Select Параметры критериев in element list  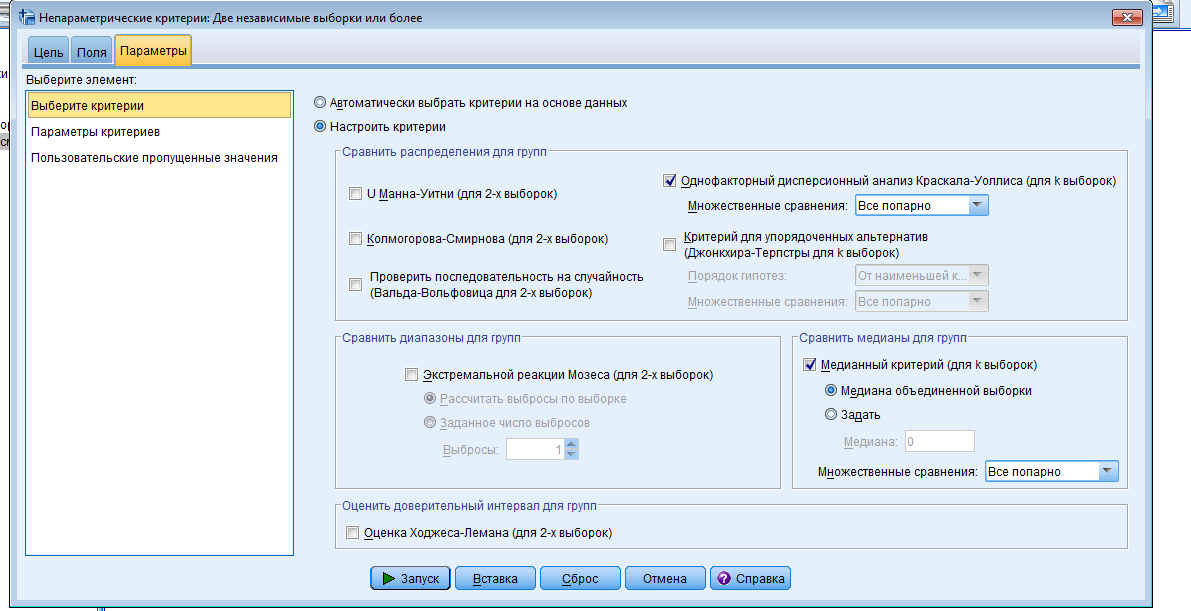click(x=95, y=131)
